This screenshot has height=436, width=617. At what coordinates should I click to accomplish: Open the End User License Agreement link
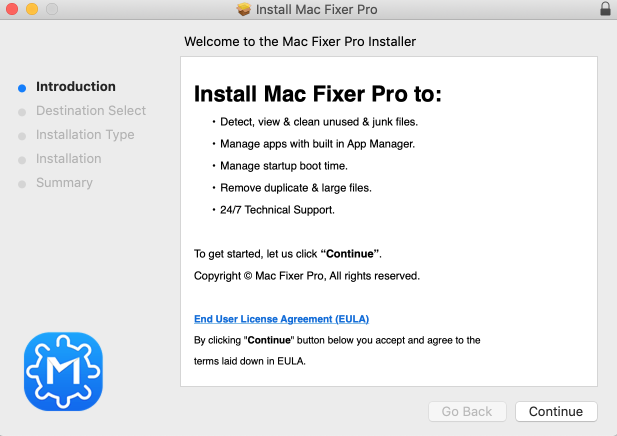pyautogui.click(x=281, y=319)
